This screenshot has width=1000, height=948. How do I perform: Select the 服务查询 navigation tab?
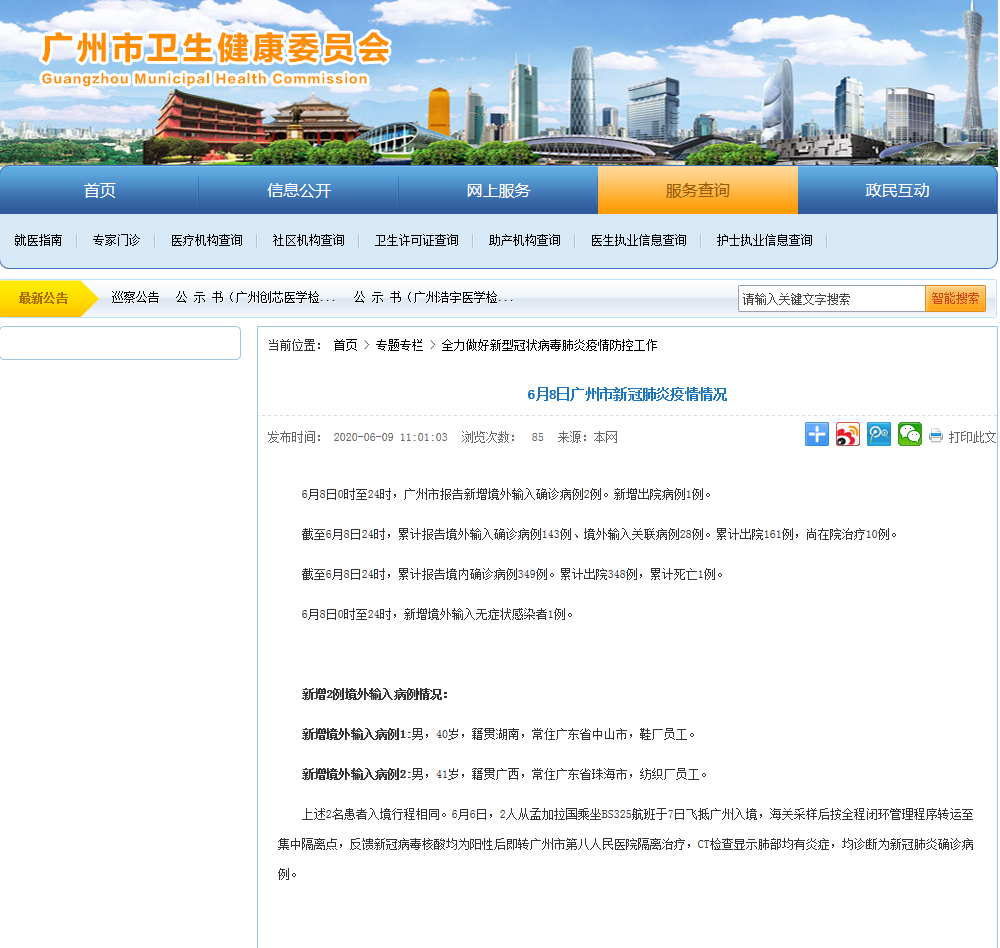pyautogui.click(x=698, y=190)
